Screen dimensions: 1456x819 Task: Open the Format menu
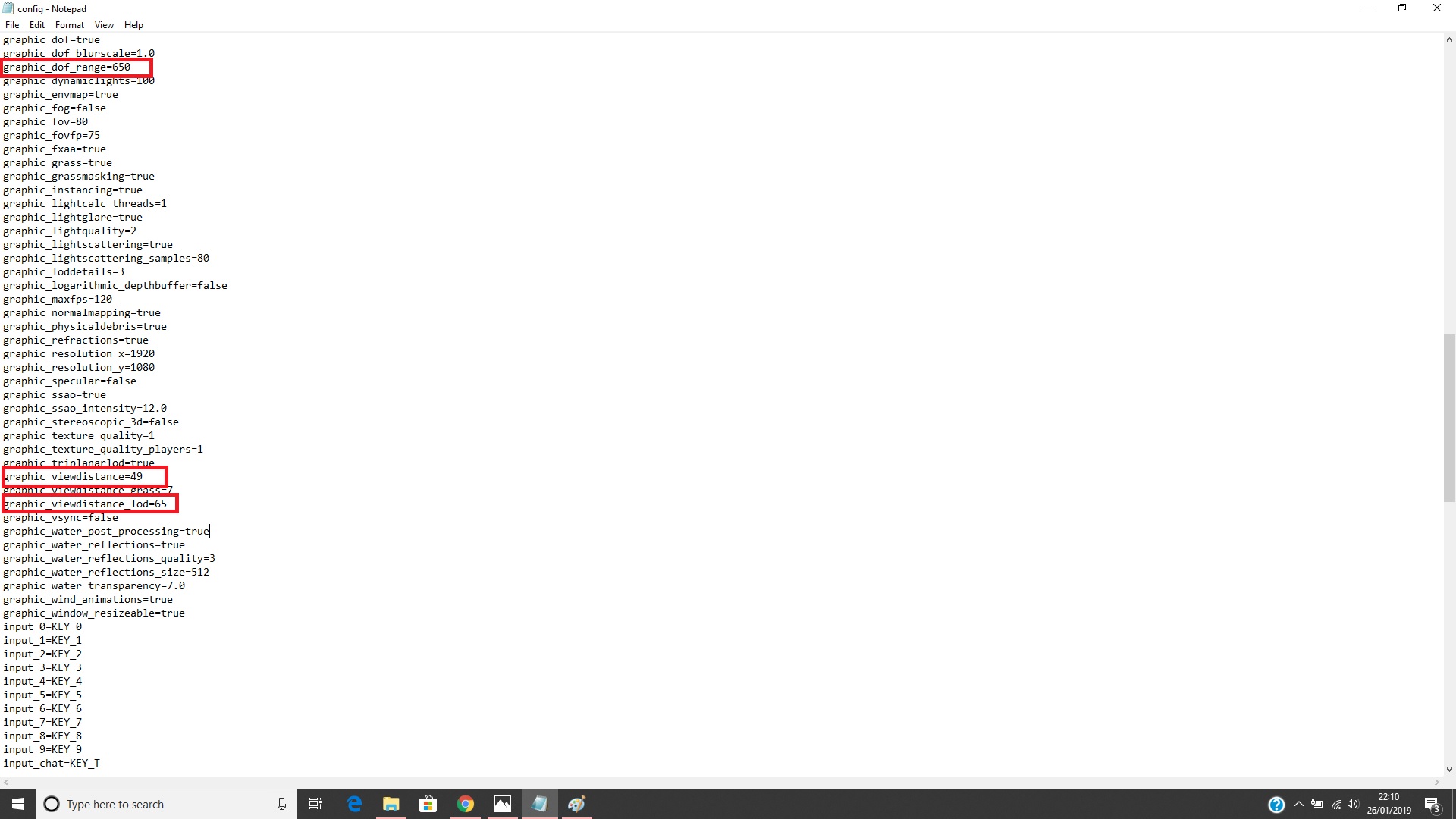click(69, 25)
